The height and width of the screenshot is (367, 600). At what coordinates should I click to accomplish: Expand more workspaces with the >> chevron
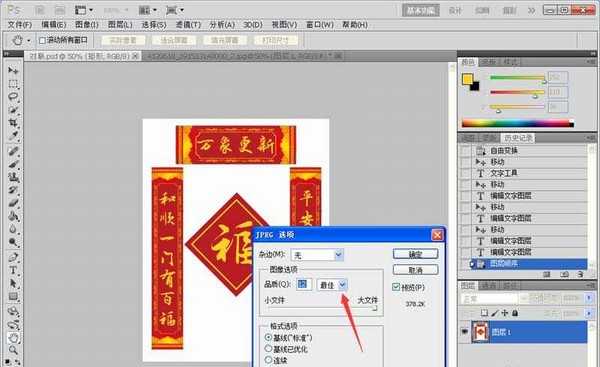[x=531, y=10]
